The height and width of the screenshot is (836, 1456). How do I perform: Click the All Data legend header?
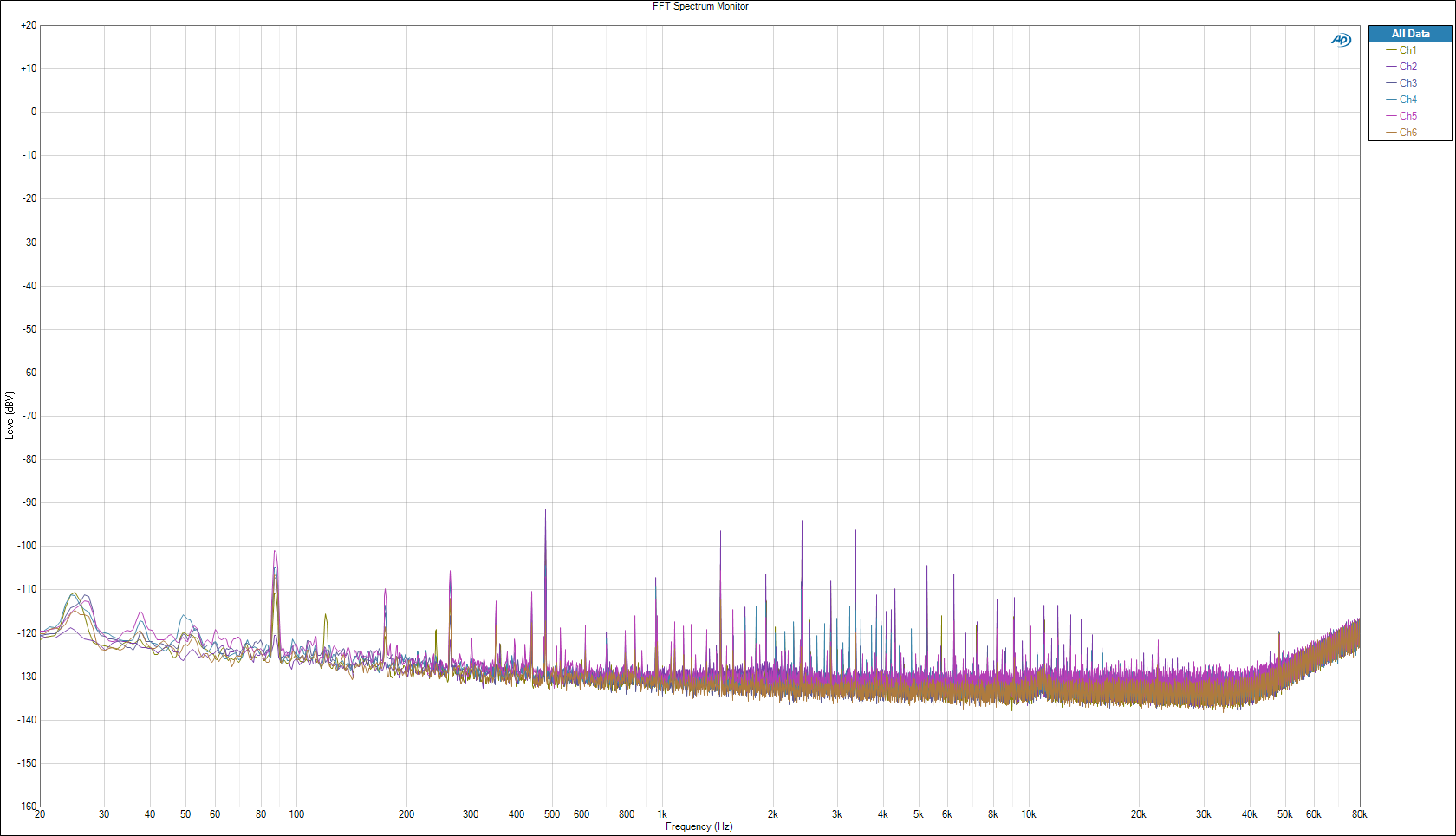1410,34
